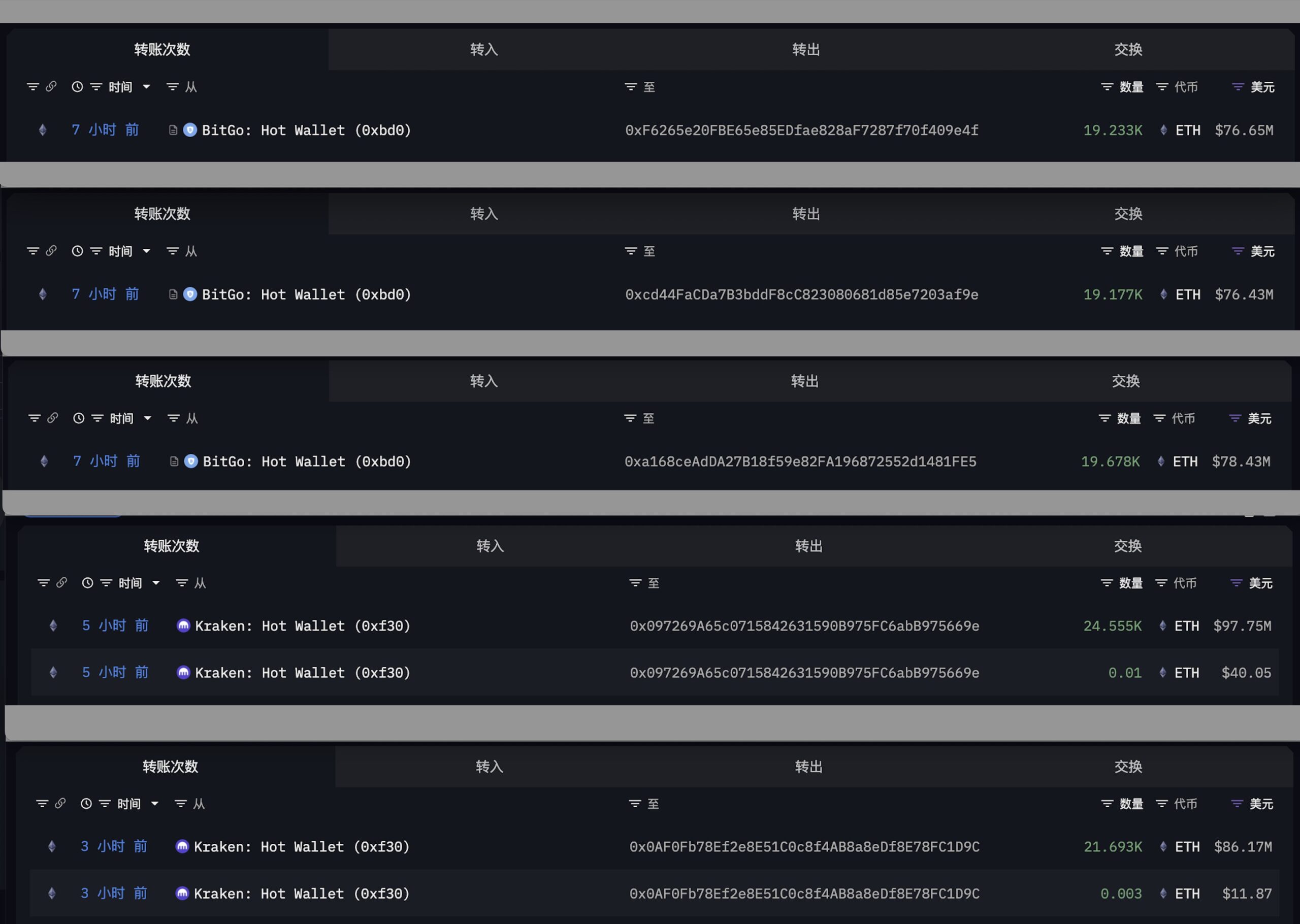1300x924 pixels.
Task: Click leading Ethereum chain icon in 19.678K row
Action: 44,461
